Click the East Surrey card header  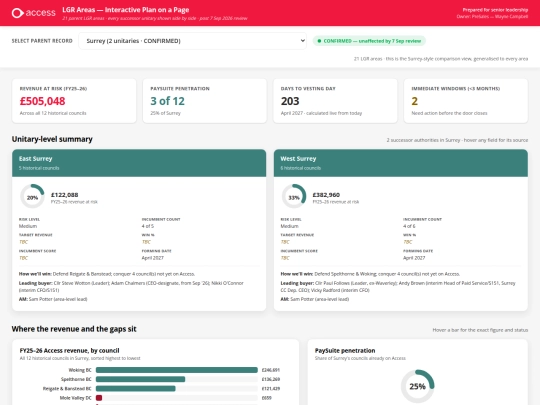pos(139,163)
